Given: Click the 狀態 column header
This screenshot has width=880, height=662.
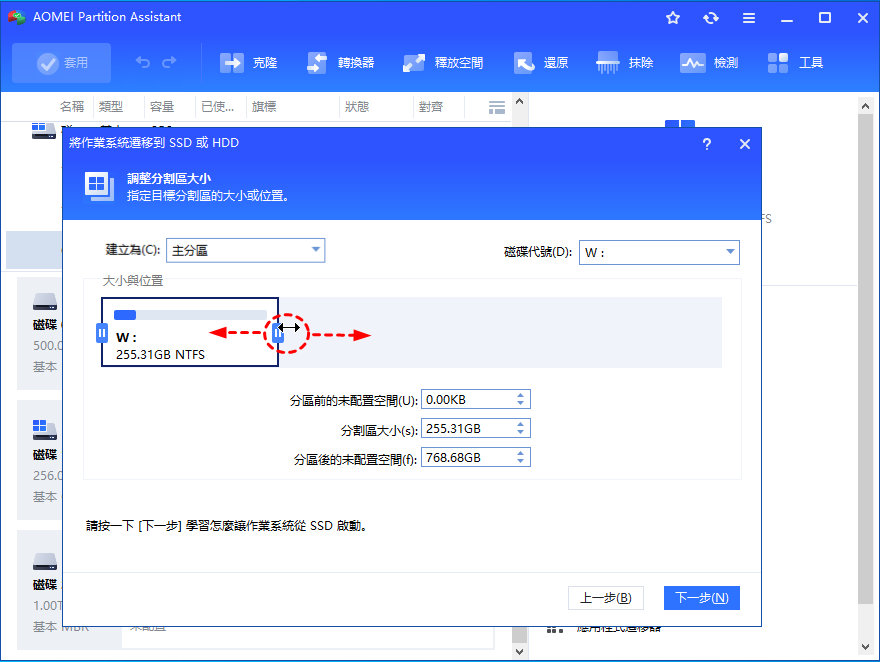Looking at the screenshot, I should [x=357, y=107].
